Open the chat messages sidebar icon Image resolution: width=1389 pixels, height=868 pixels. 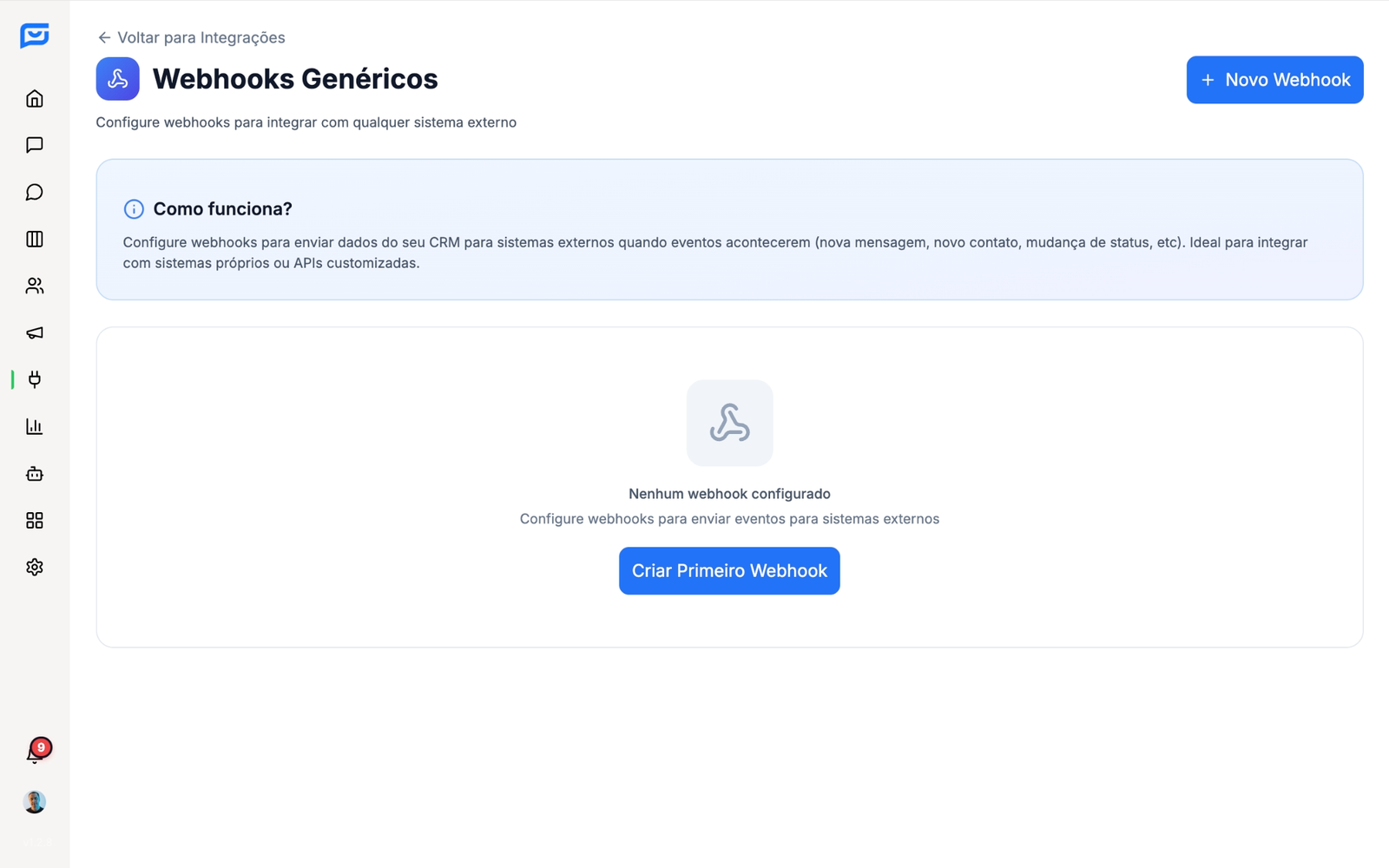click(34, 145)
